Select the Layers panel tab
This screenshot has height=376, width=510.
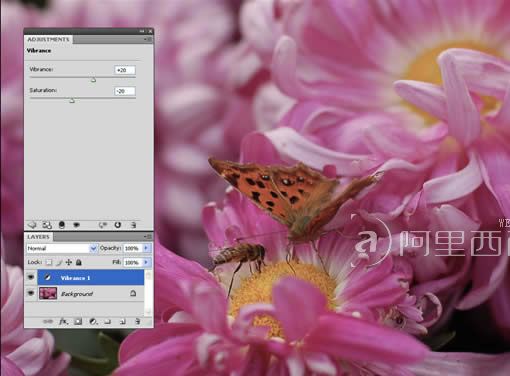click(38, 237)
